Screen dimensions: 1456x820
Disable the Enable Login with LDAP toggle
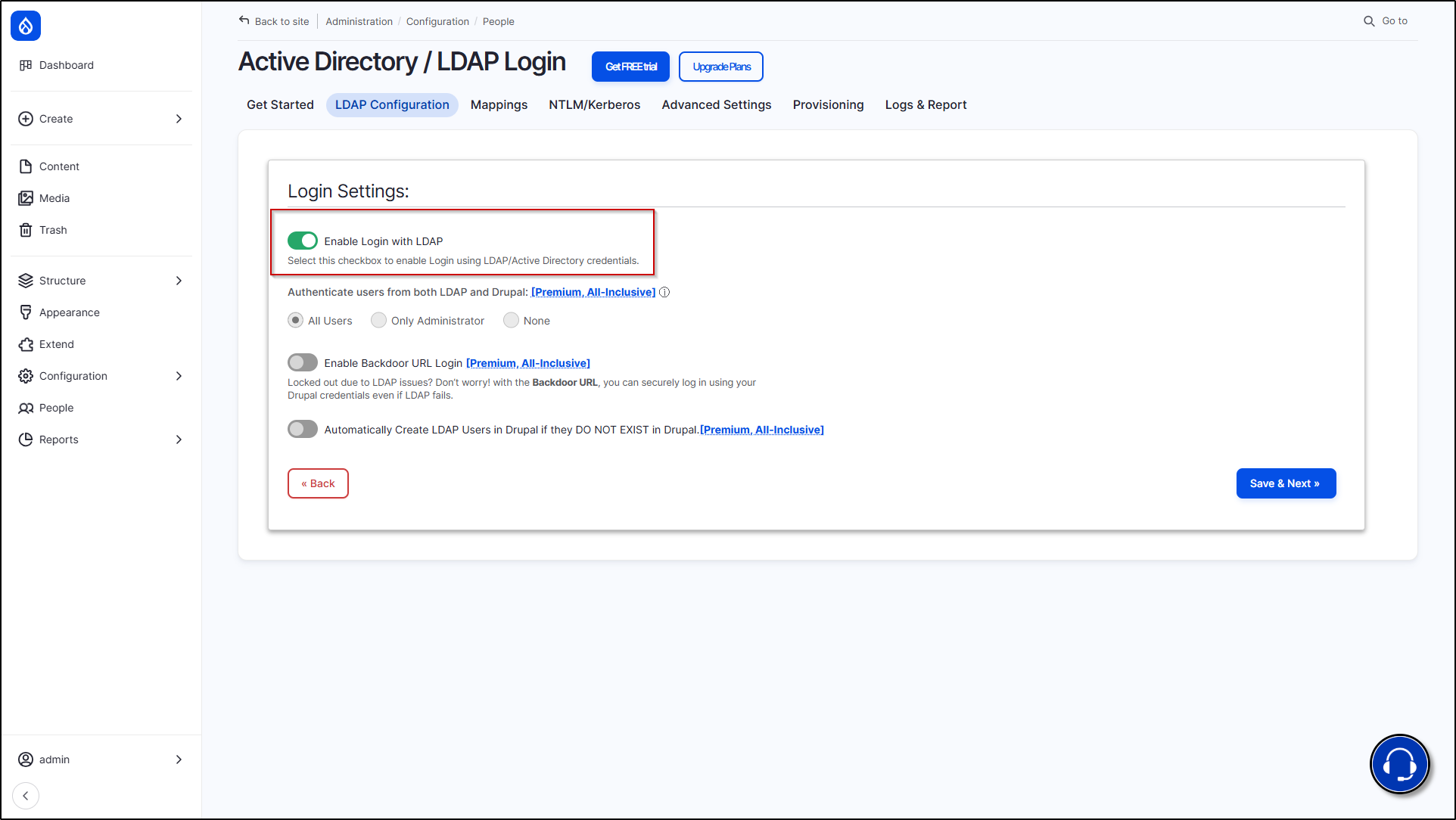pos(303,241)
